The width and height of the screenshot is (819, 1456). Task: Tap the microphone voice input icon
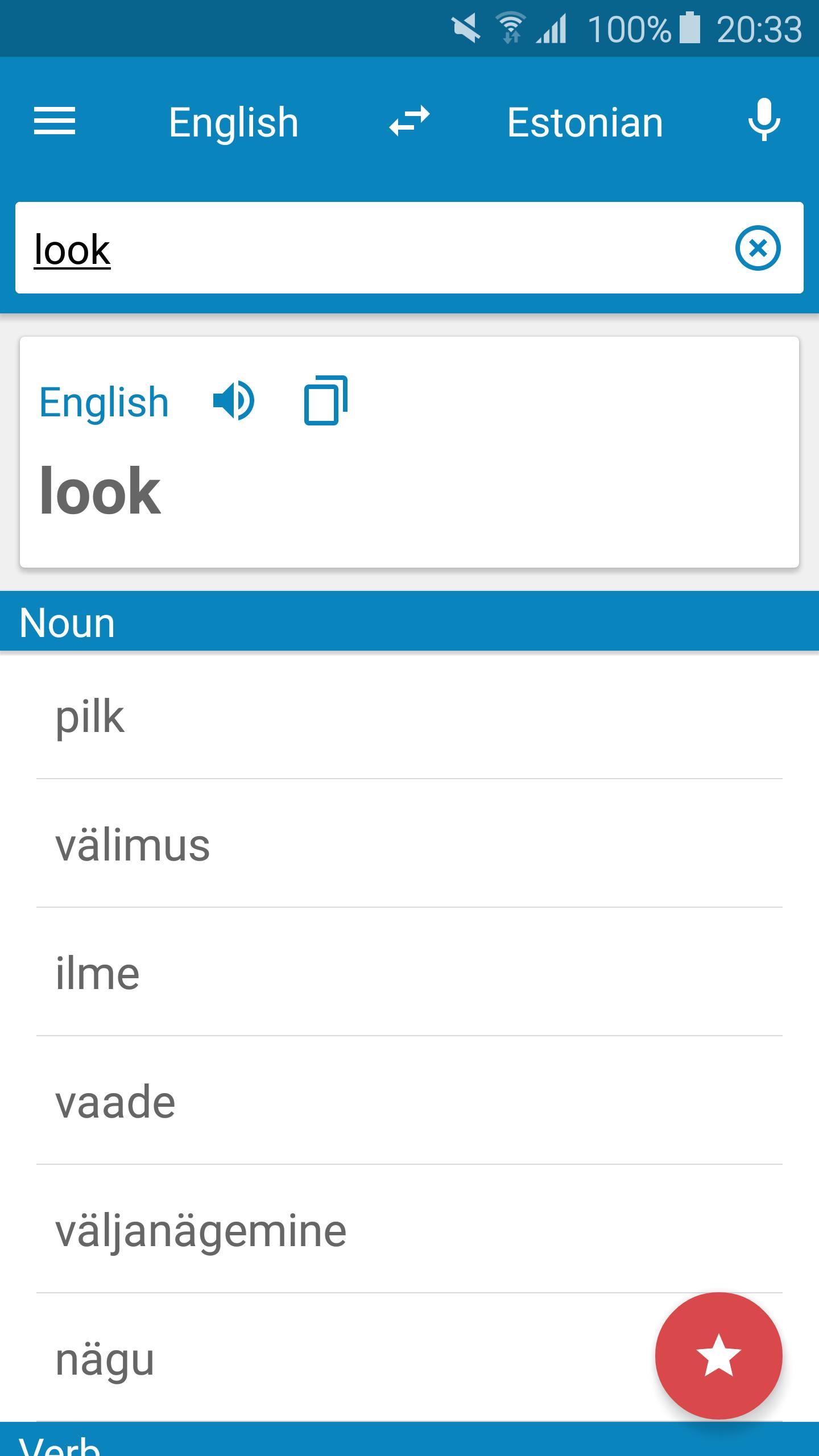click(764, 120)
